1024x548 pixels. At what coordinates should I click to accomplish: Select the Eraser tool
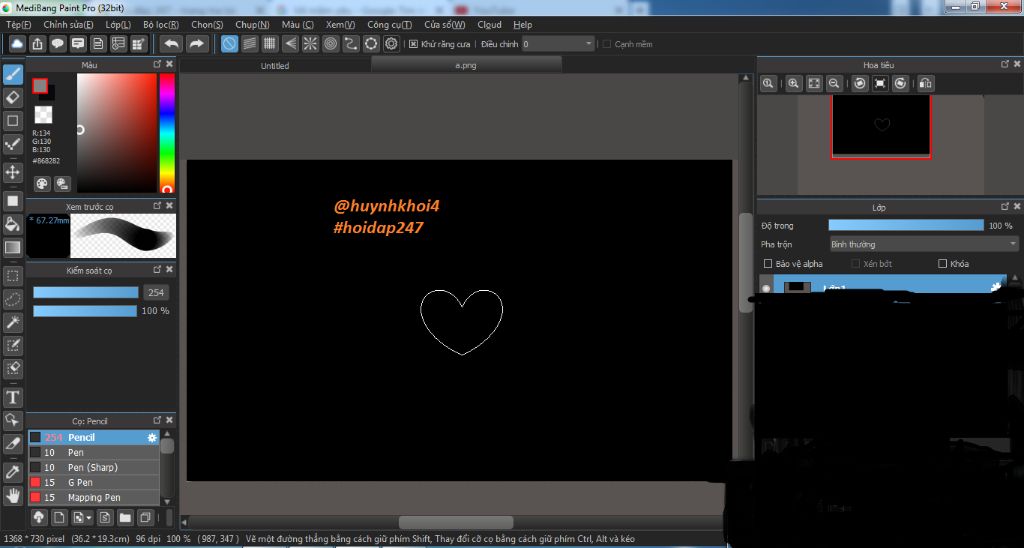point(12,98)
